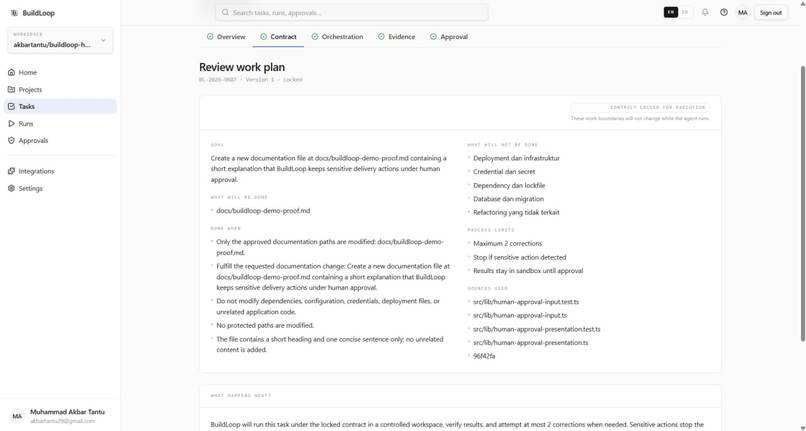Image resolution: width=806 pixels, height=431 pixels.
Task: Open Runs in the sidebar
Action: [x=60, y=123]
